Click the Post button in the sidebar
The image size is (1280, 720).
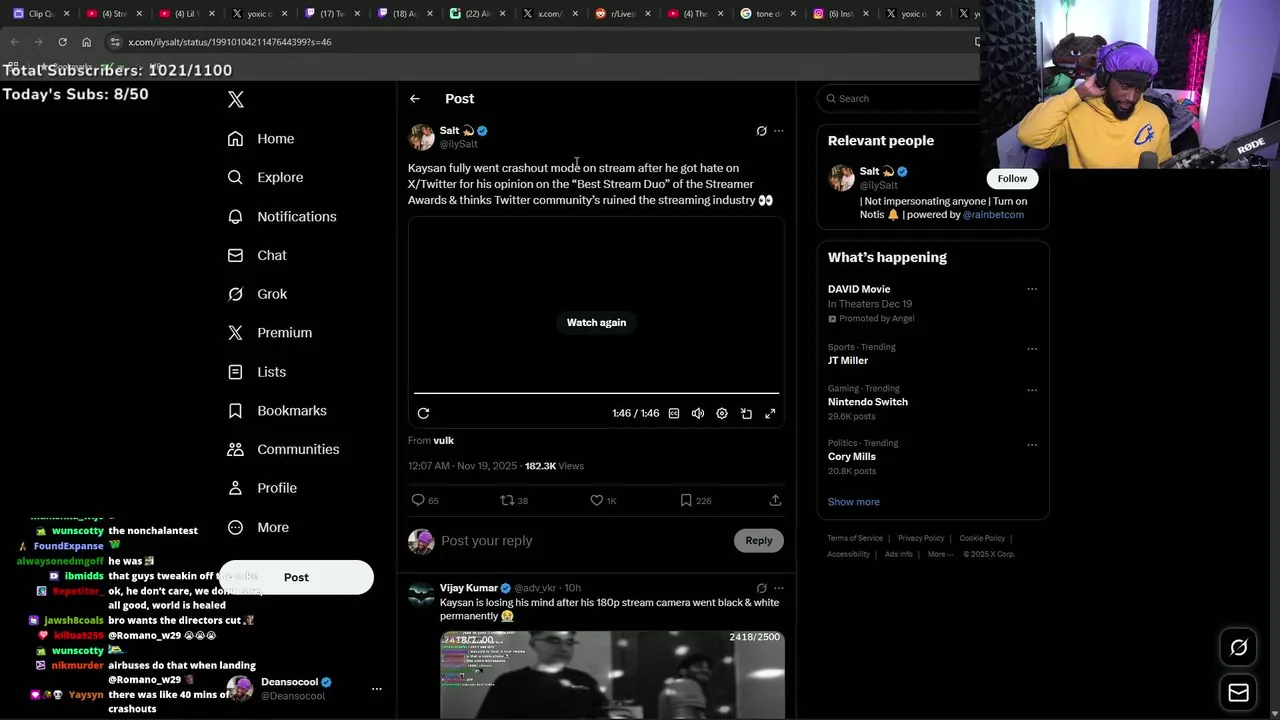pyautogui.click(x=296, y=577)
